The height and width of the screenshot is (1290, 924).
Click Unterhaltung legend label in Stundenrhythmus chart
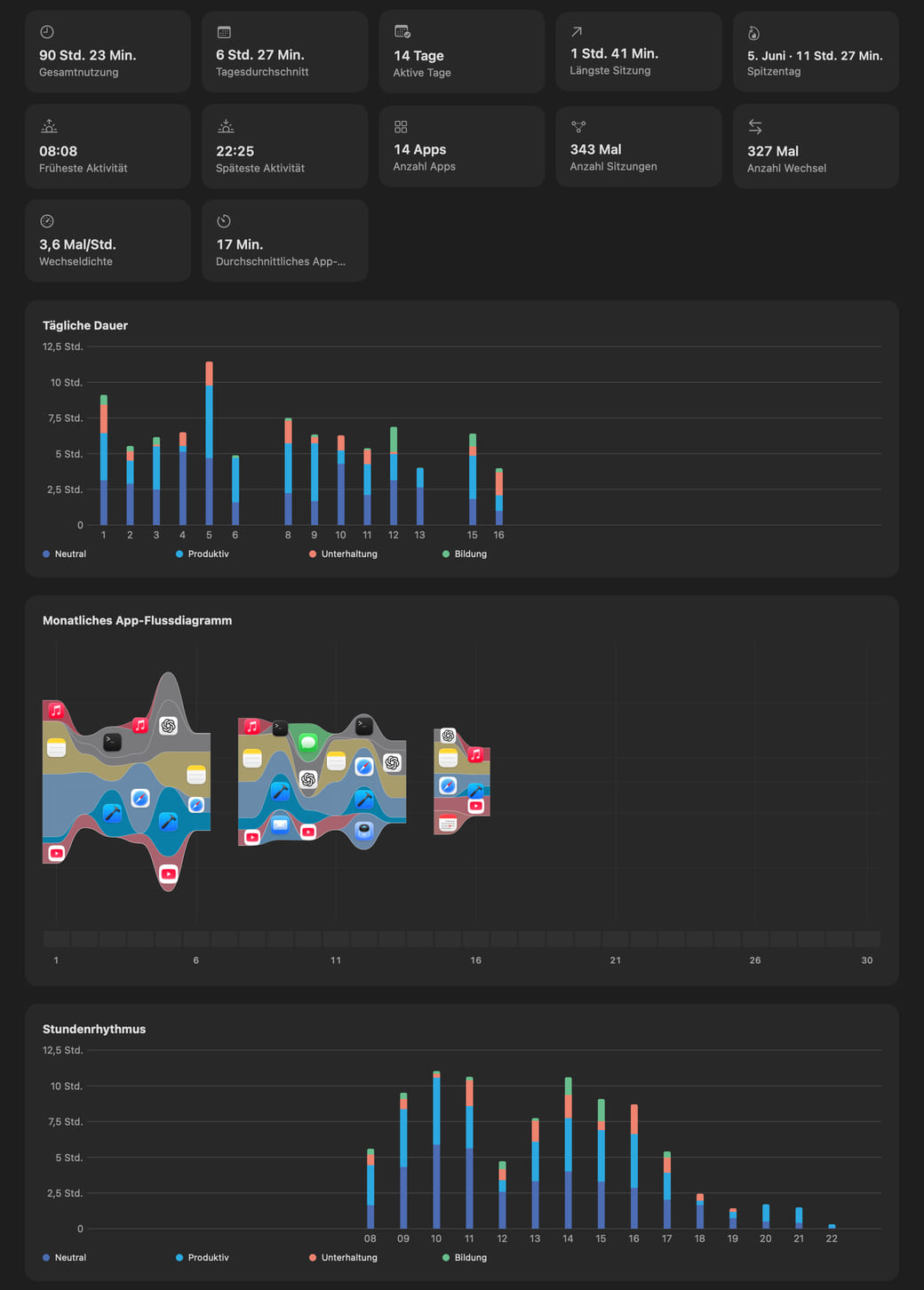point(349,1257)
